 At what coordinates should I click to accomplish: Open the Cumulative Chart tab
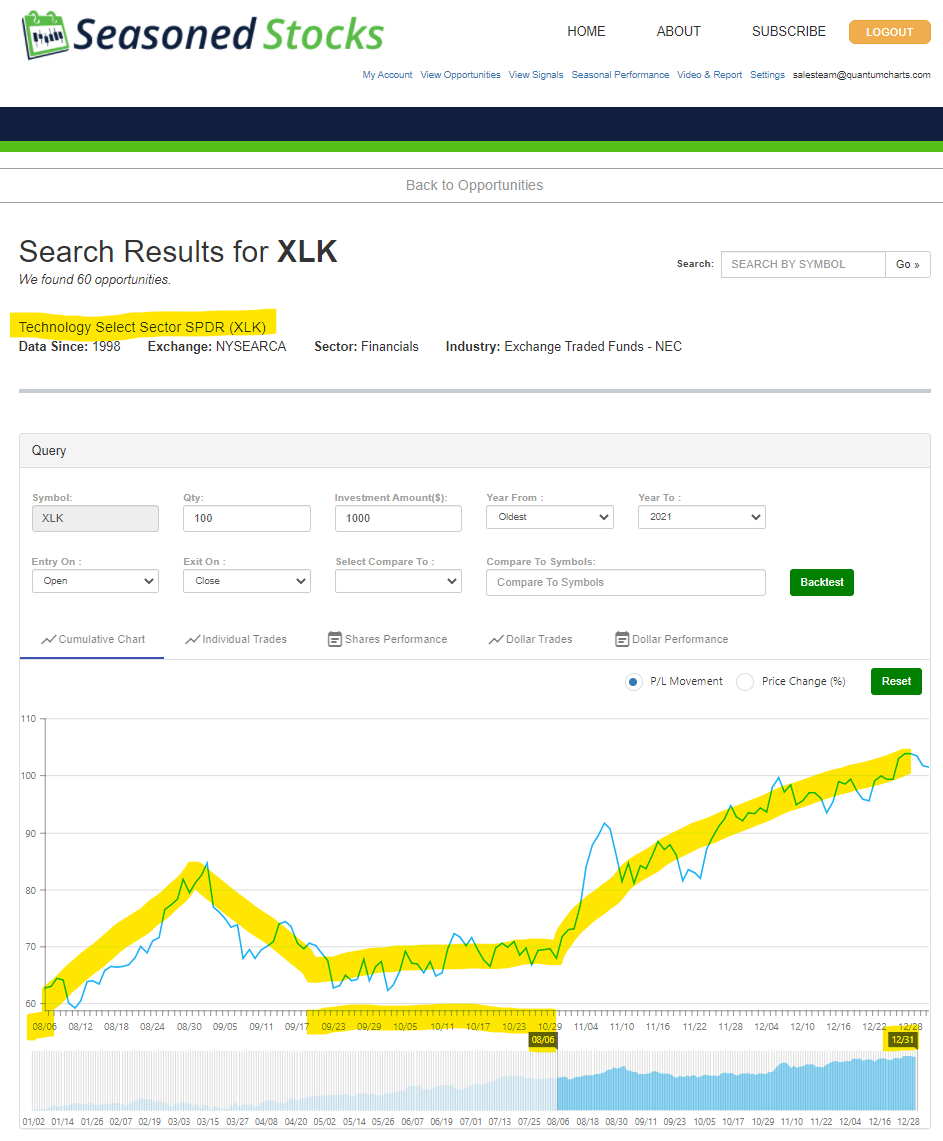click(x=92, y=639)
